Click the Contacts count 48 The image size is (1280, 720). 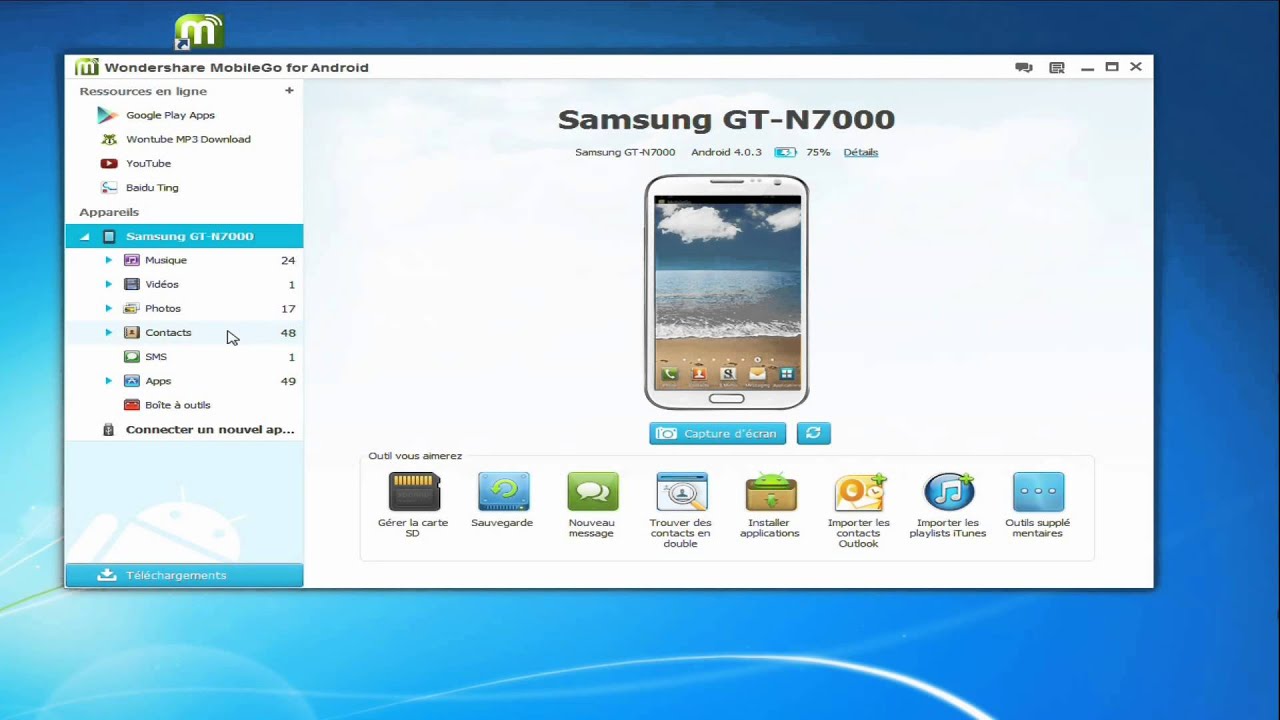point(288,332)
